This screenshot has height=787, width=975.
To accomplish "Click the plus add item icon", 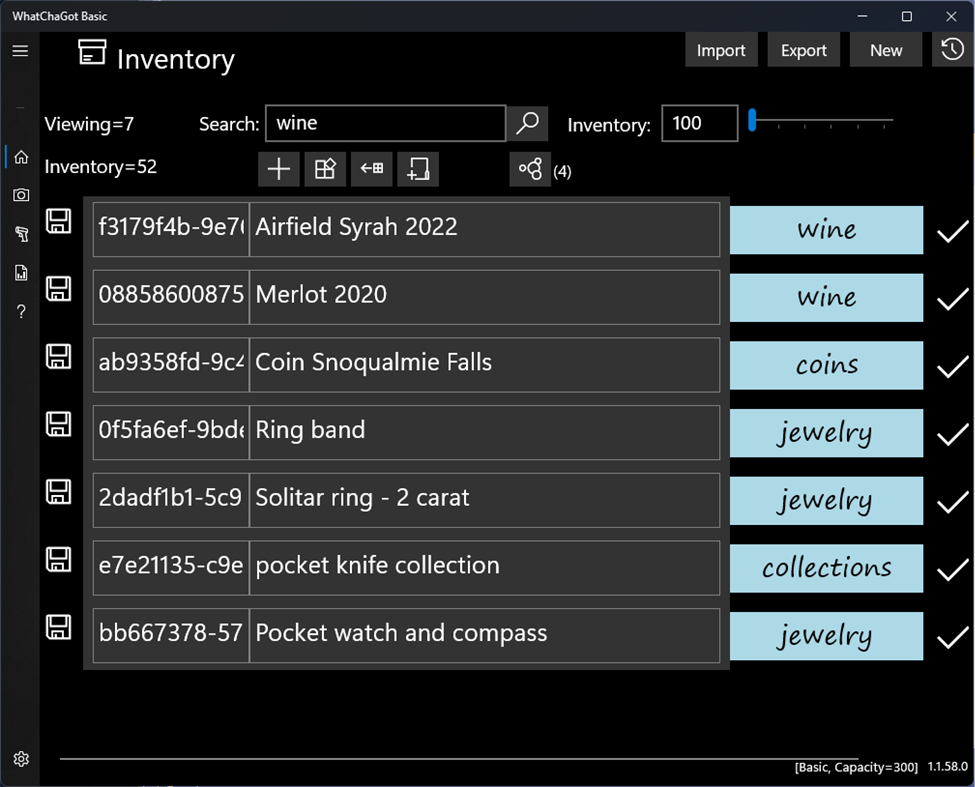I will [x=279, y=169].
